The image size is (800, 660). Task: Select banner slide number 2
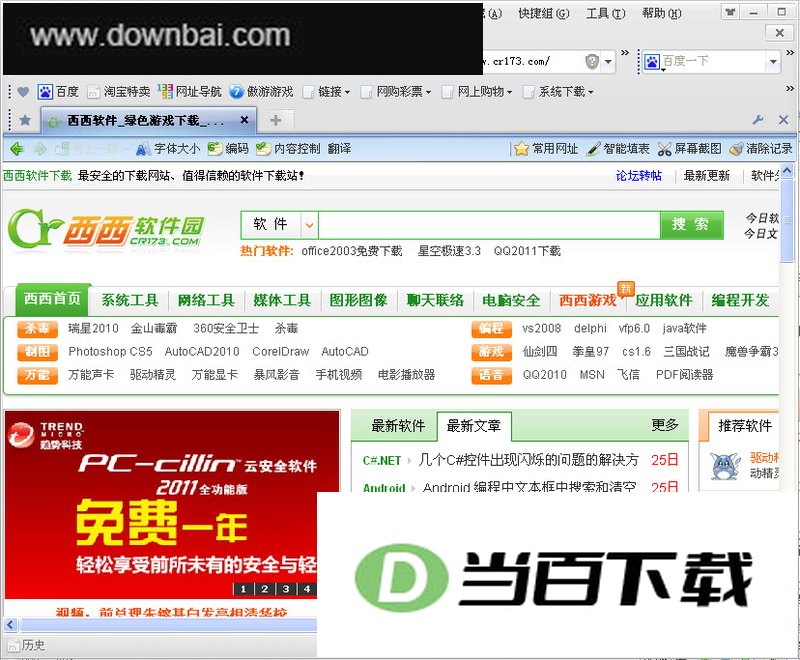(x=264, y=589)
